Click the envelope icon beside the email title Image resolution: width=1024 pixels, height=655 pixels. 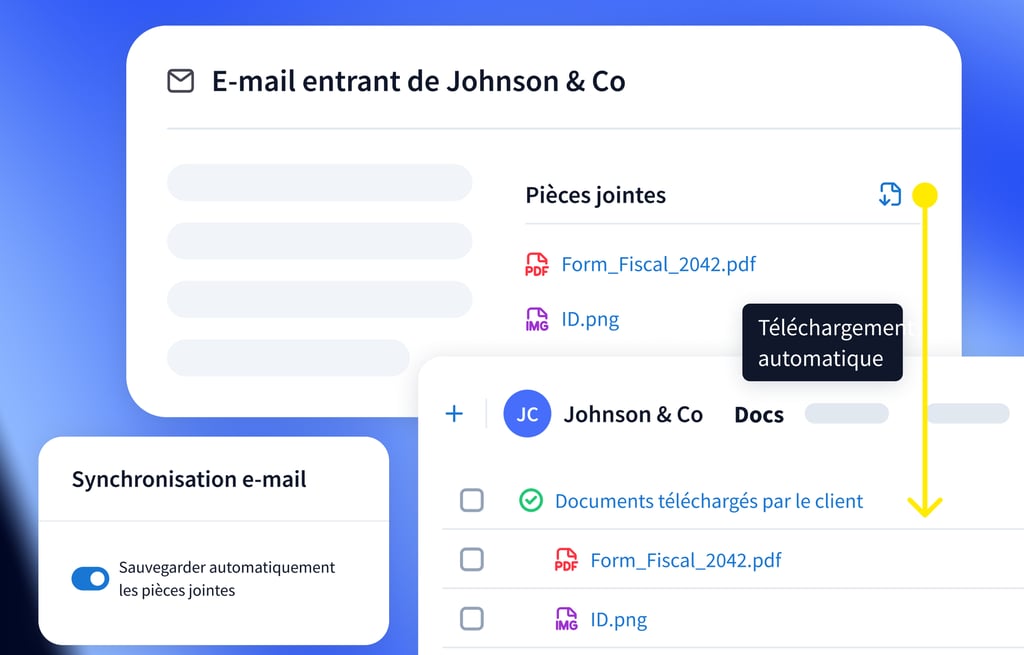[x=180, y=81]
